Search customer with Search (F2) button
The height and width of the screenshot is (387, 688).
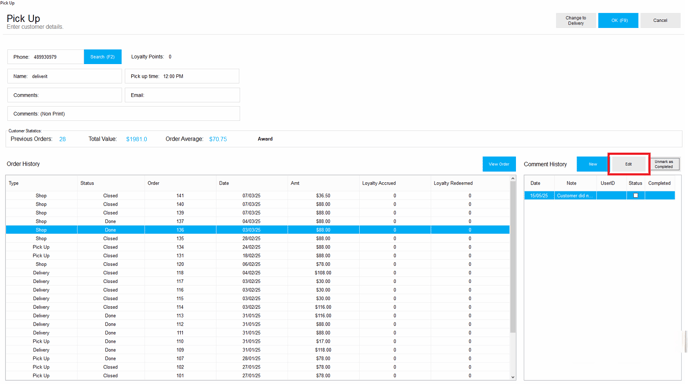pyautogui.click(x=103, y=57)
